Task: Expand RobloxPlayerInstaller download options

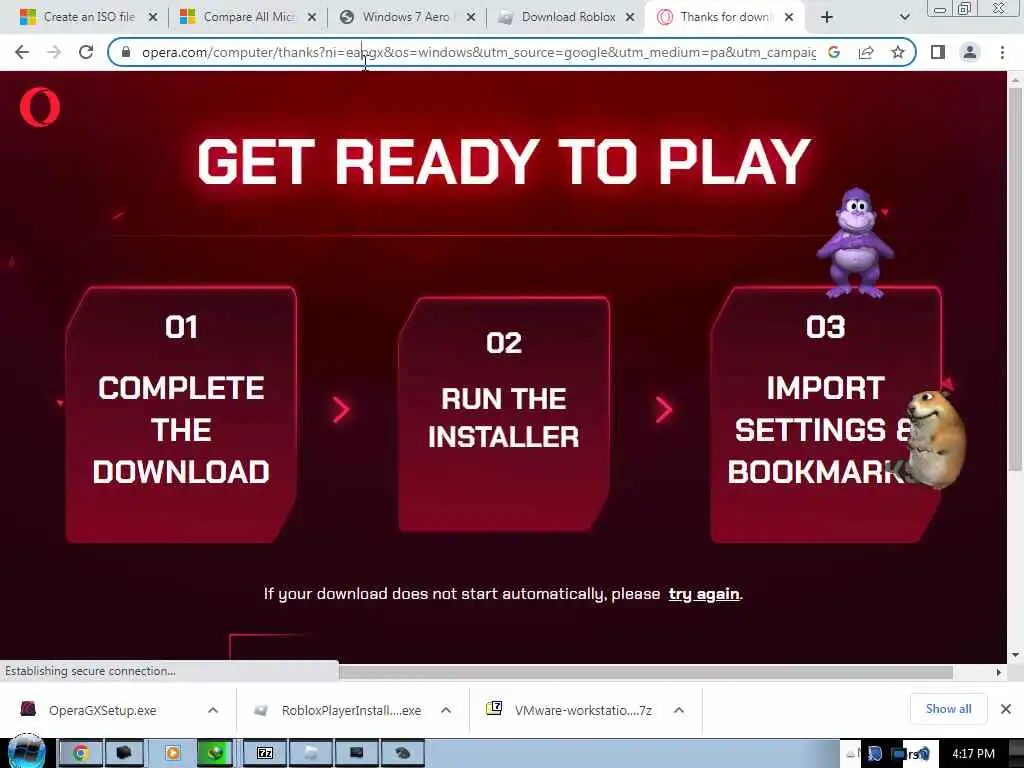Action: tap(446, 710)
